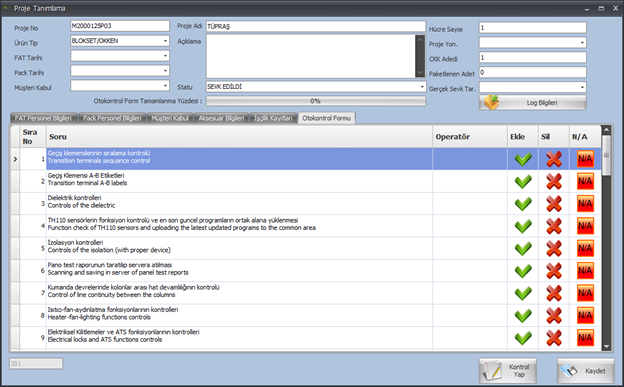Click the grid scrollbar down arrow
The image size is (624, 387).
click(606, 347)
